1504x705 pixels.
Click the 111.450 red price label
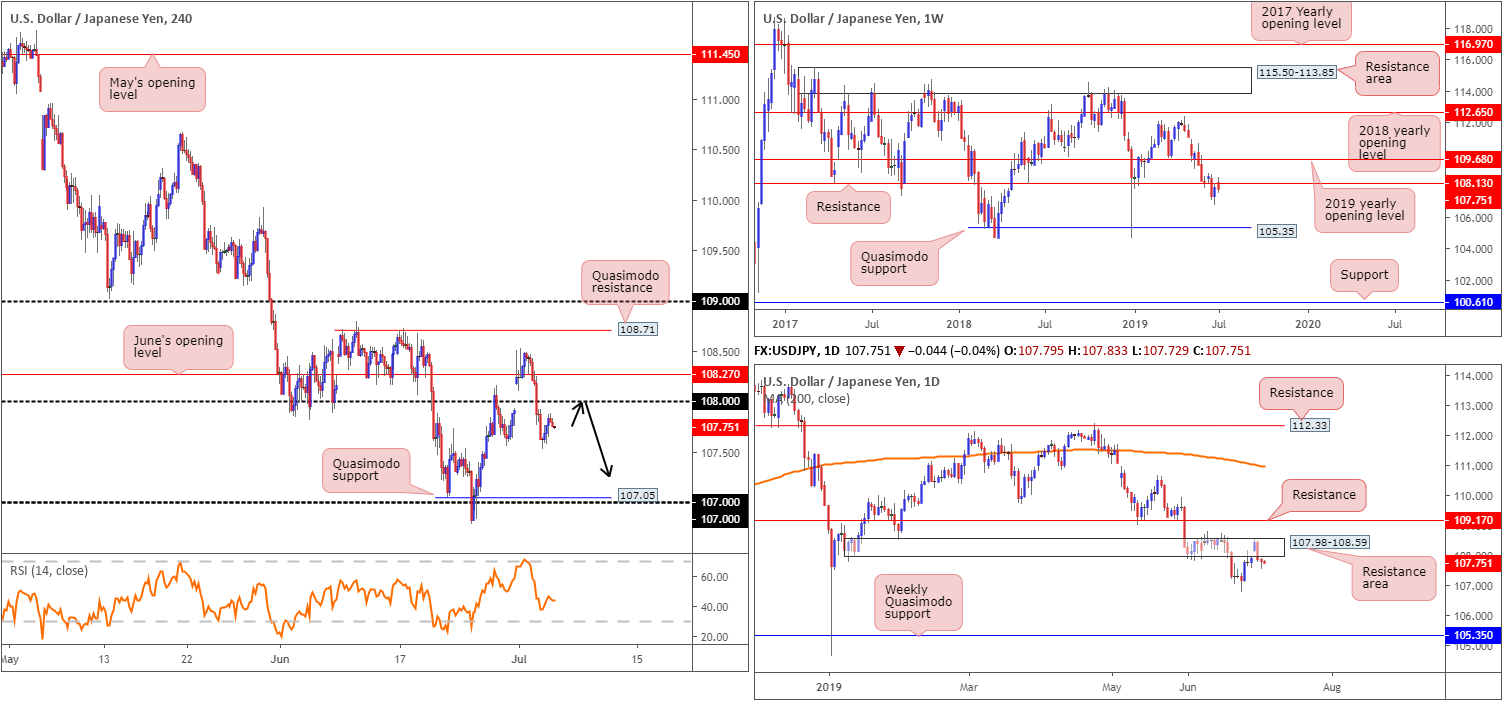point(719,55)
